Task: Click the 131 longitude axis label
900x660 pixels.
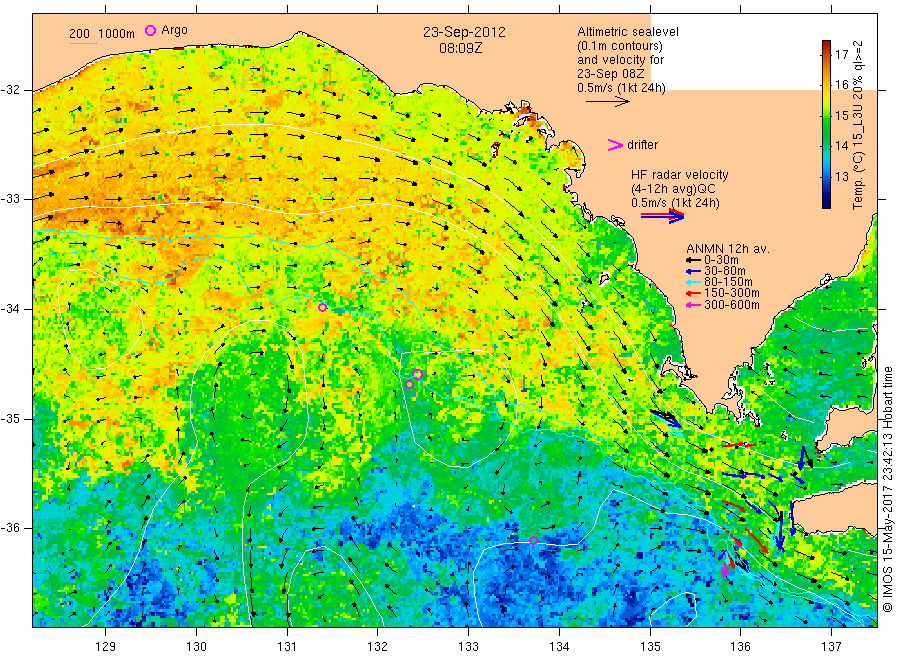Action: 287,647
